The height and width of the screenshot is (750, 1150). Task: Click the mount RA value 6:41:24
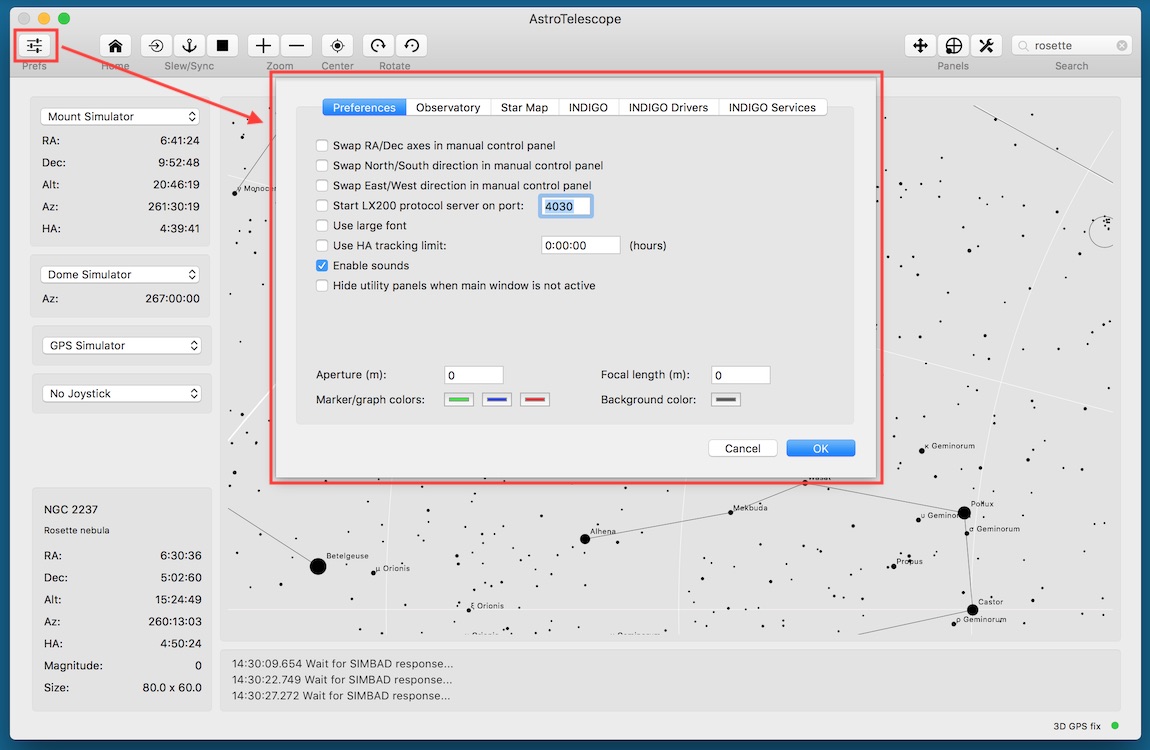[180, 140]
